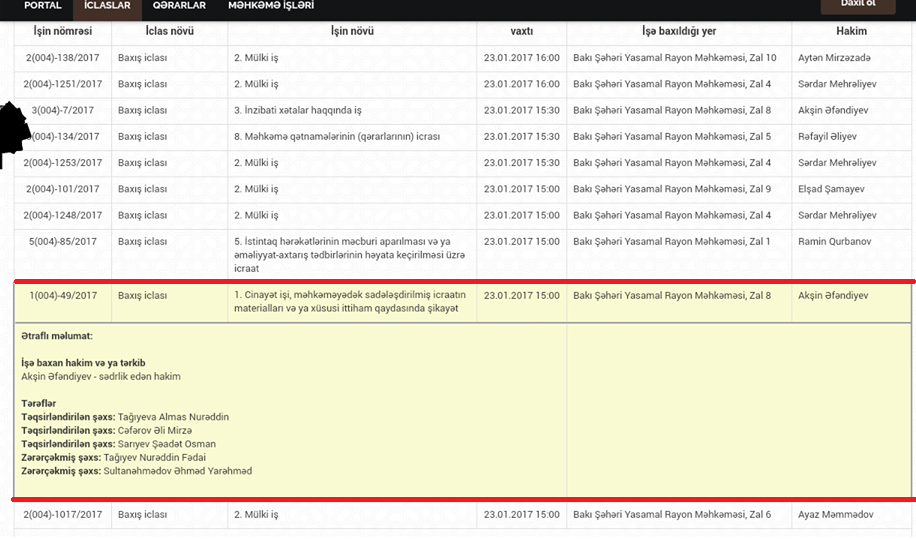Click the İşə baxan hakim və ya tərkib label
916x540 pixels.
tap(83, 363)
